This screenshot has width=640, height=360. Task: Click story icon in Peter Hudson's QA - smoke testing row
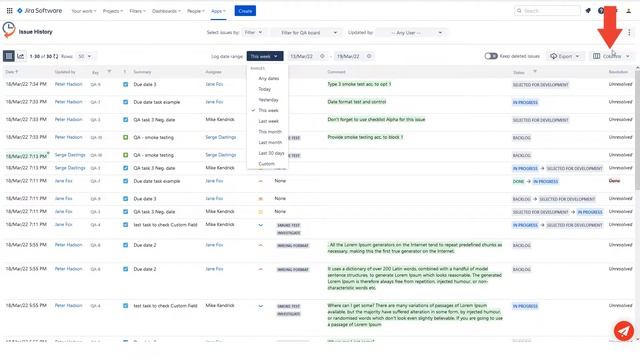(125, 138)
